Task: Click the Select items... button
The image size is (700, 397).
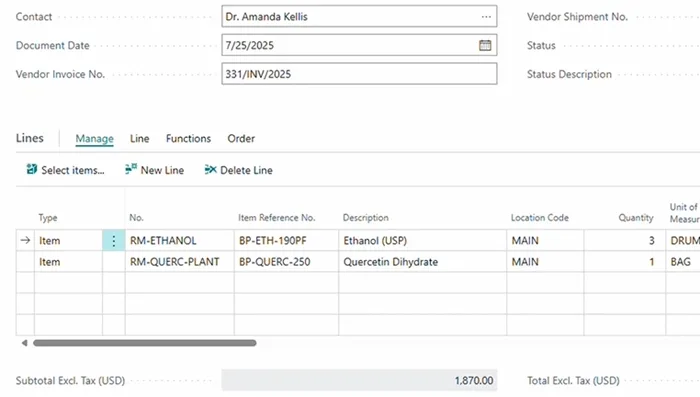Action: coord(66,170)
